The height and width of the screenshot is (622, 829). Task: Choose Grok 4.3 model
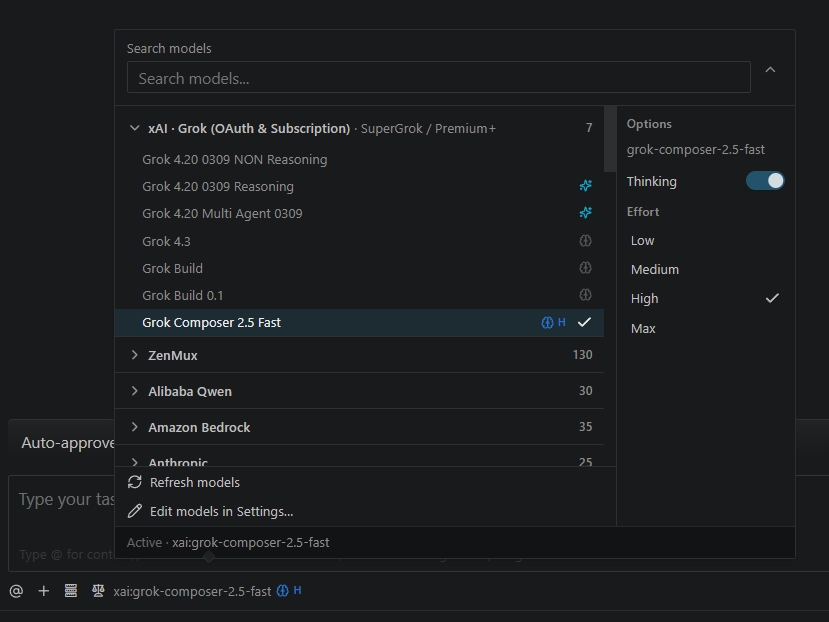click(360, 241)
